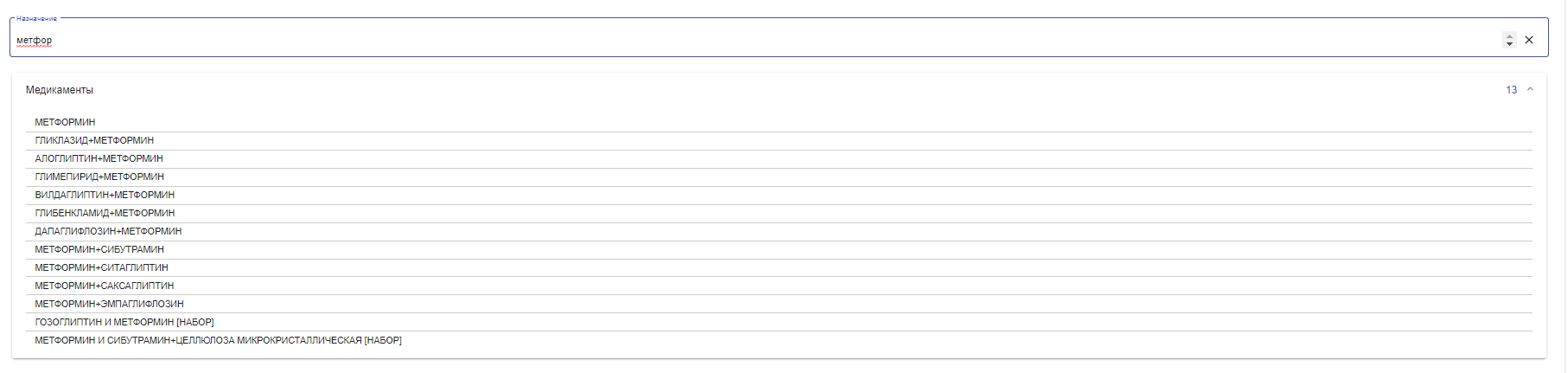Pick ГОЗОГЛИПТИН И МЕТФОРМИН [НАБОР]
The image size is (1568, 373).
tap(779, 322)
